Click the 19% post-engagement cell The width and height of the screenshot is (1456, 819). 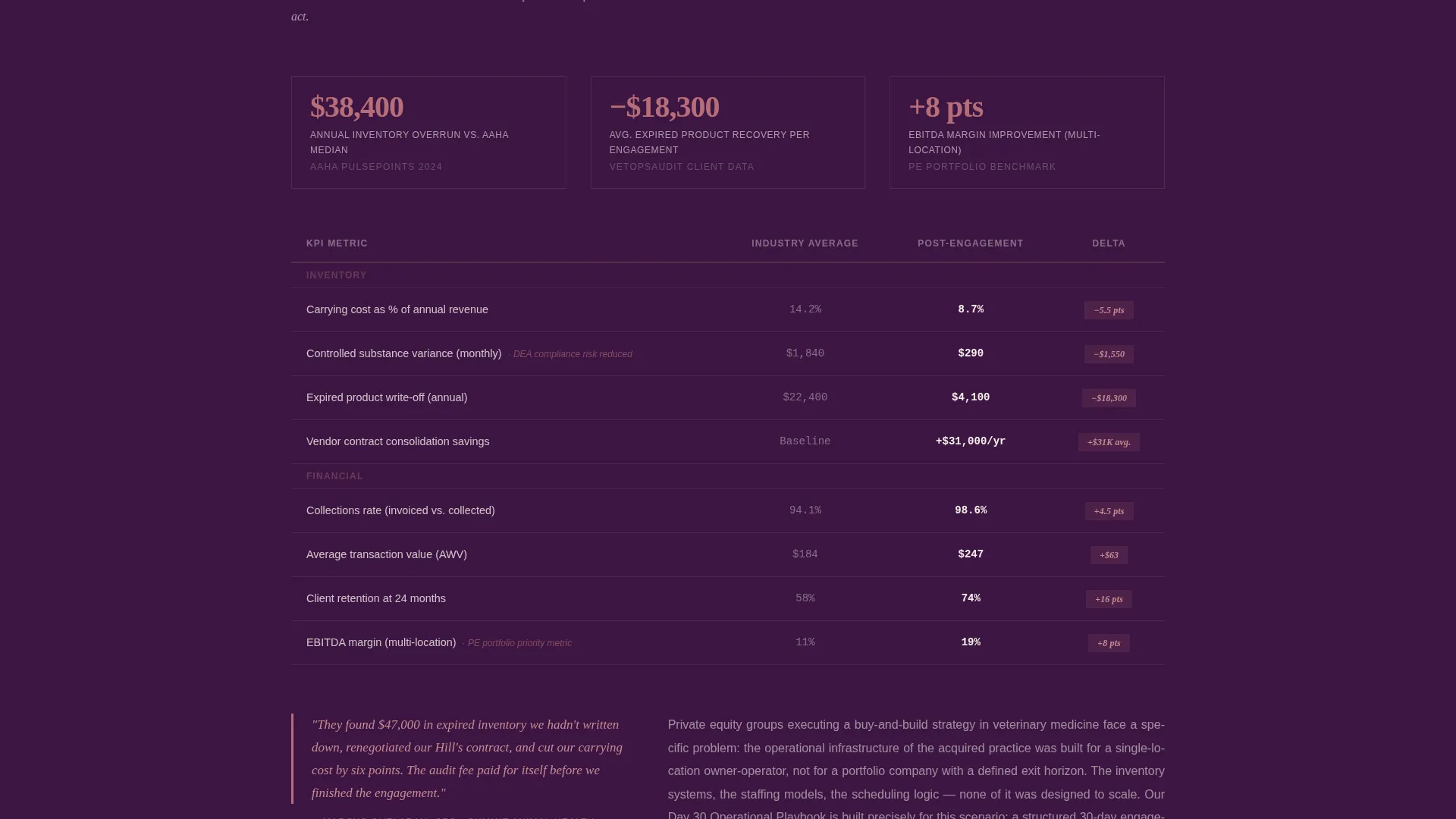tap(971, 642)
